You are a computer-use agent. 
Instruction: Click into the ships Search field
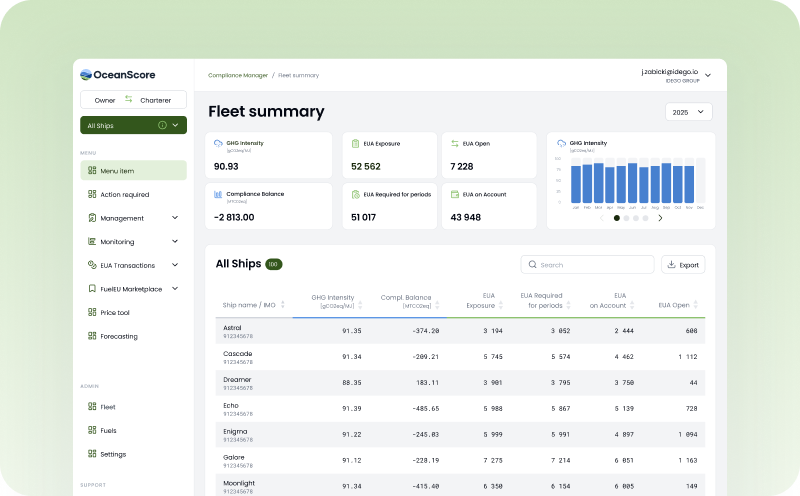click(592, 265)
